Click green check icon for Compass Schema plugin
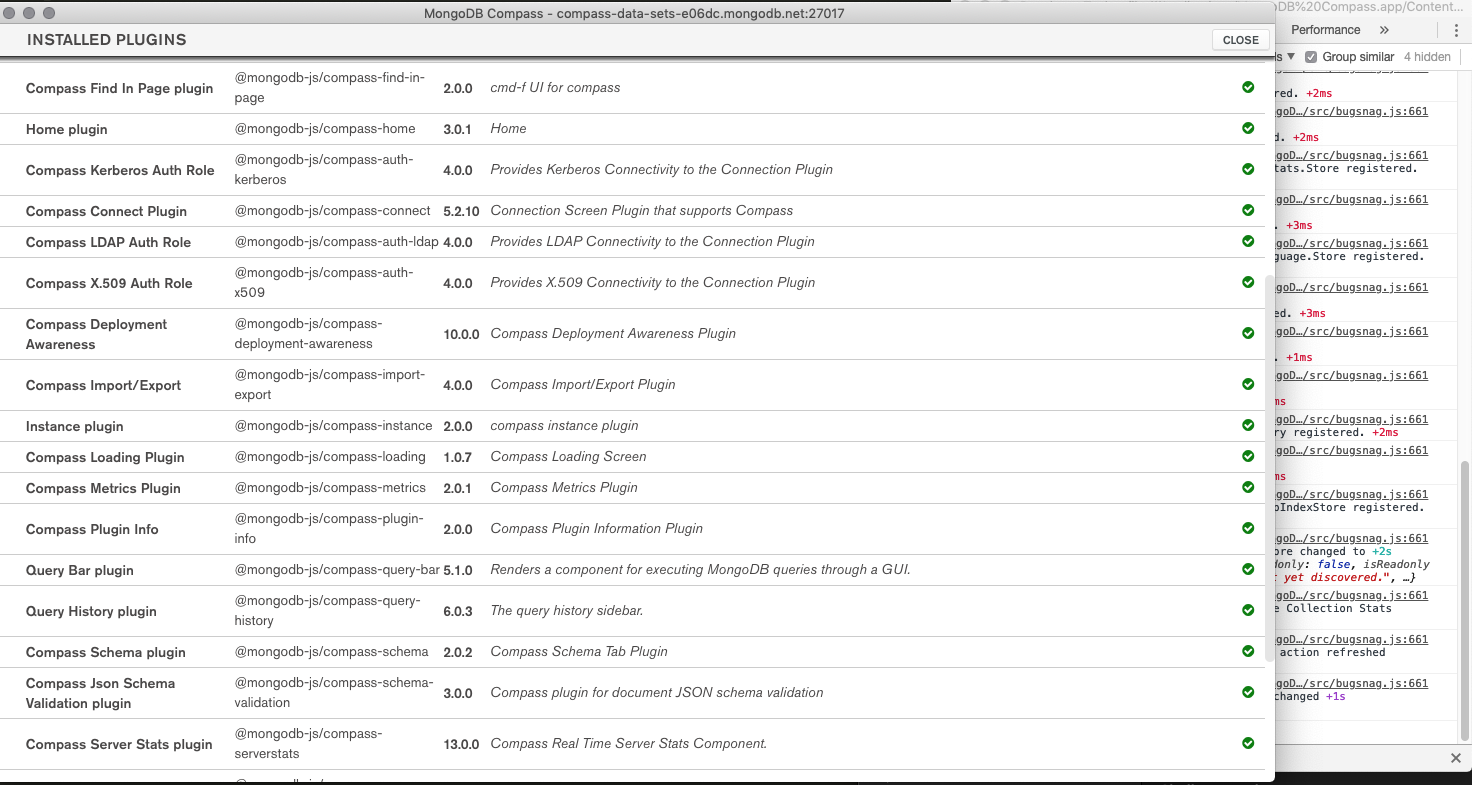Image resolution: width=1472 pixels, height=785 pixels. [x=1248, y=651]
